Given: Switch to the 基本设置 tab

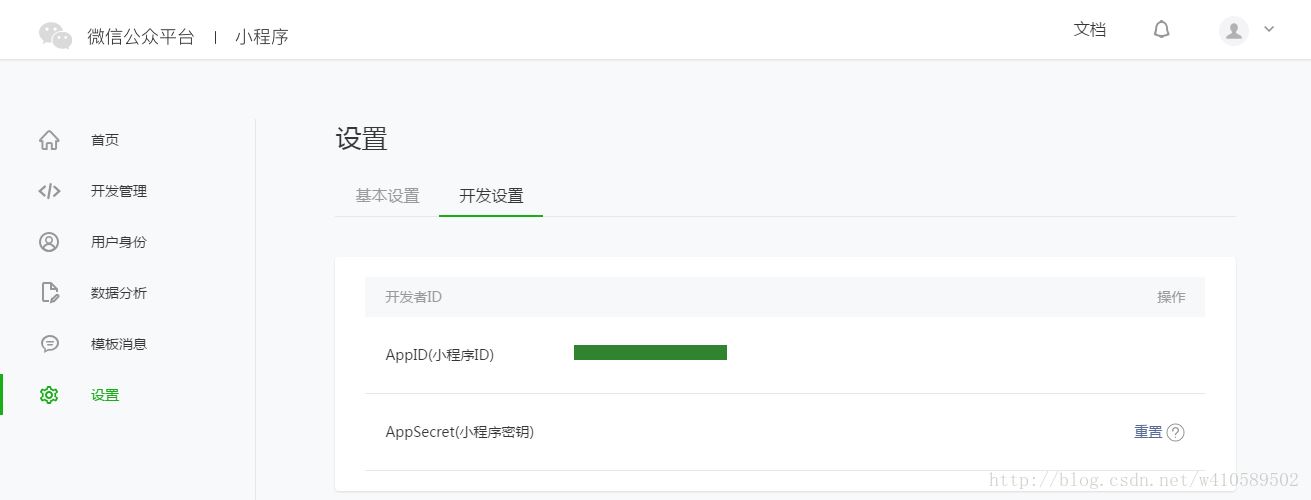Looking at the screenshot, I should tap(387, 196).
